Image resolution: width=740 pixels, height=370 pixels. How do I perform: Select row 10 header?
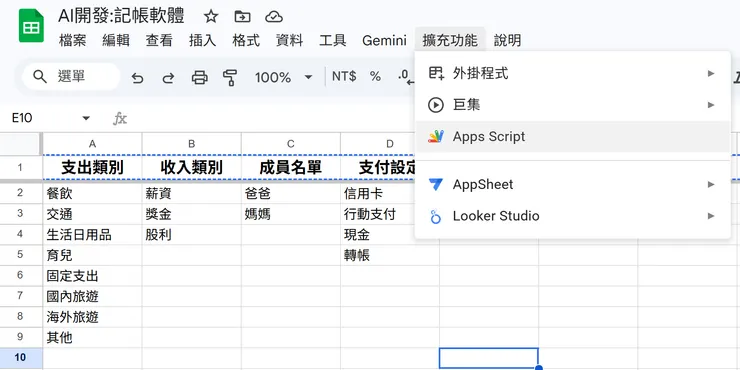point(20,357)
